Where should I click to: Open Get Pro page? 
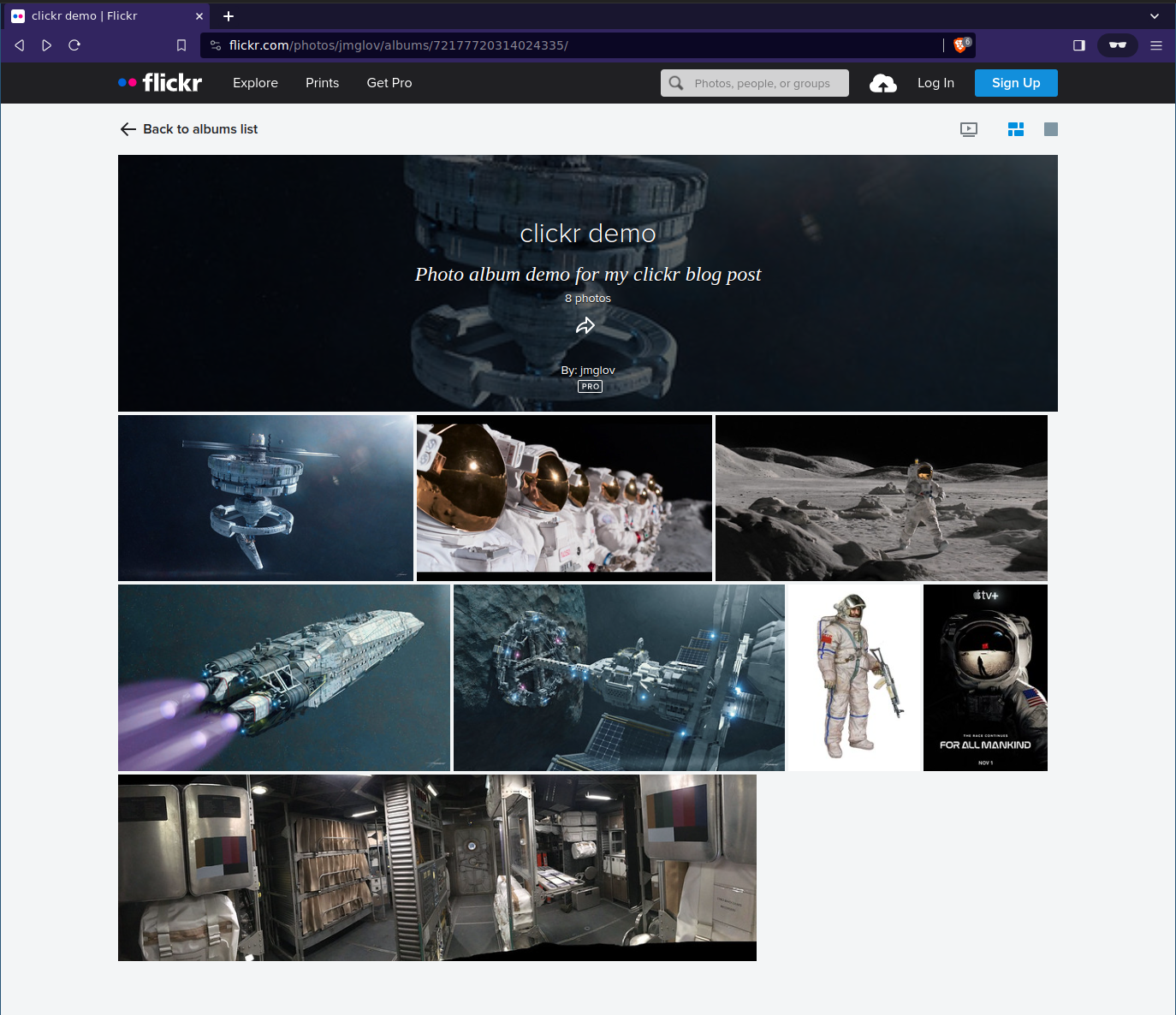click(389, 83)
